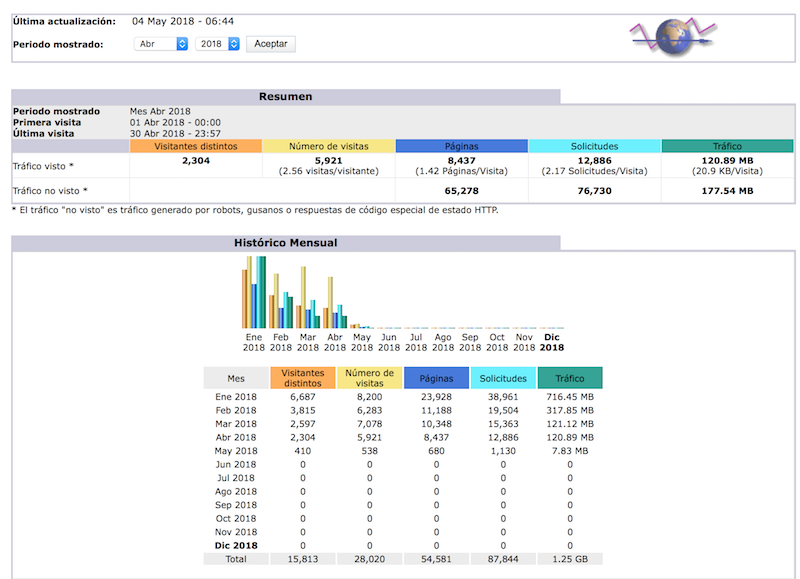
Task: Click the Histórico Mensual section title
Action: (286, 243)
